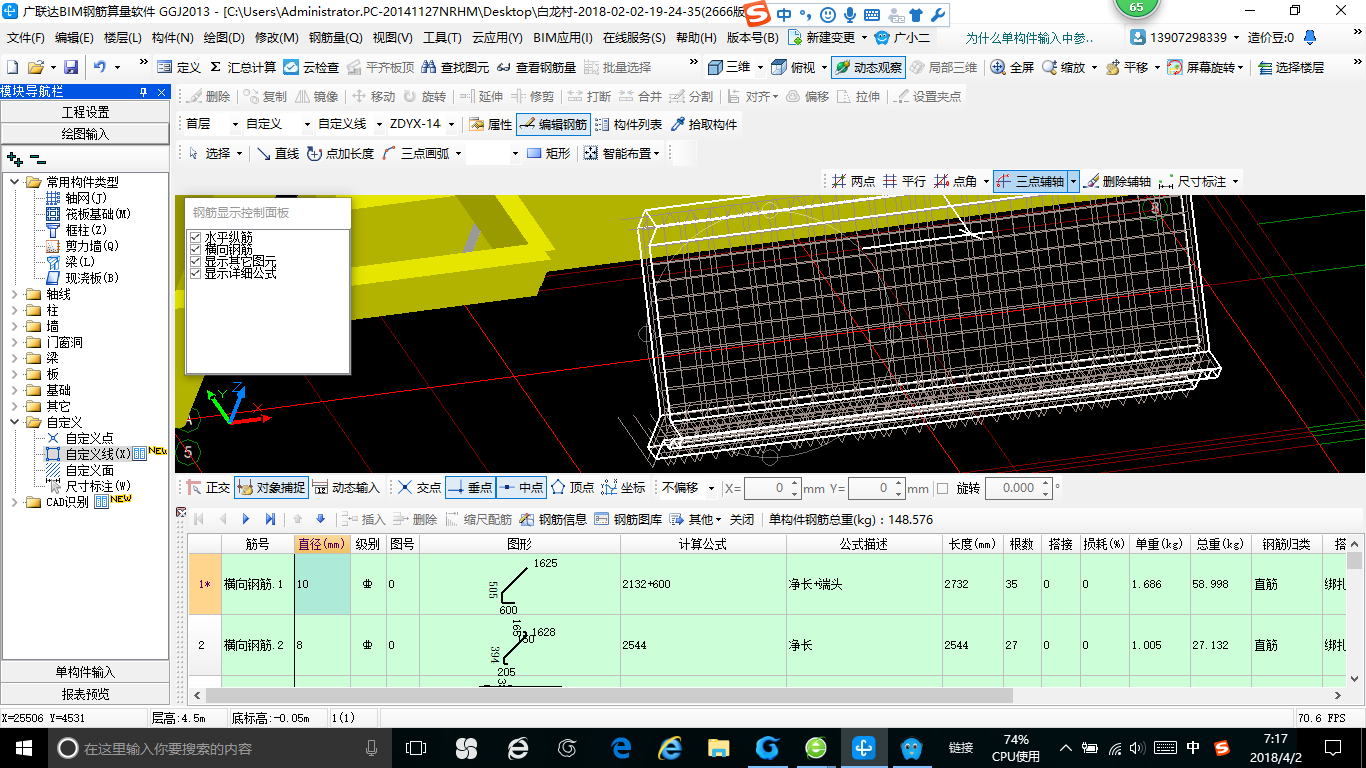Click the Edge browser taskbar icon
Screen dimensions: 1366x768
tap(620, 747)
